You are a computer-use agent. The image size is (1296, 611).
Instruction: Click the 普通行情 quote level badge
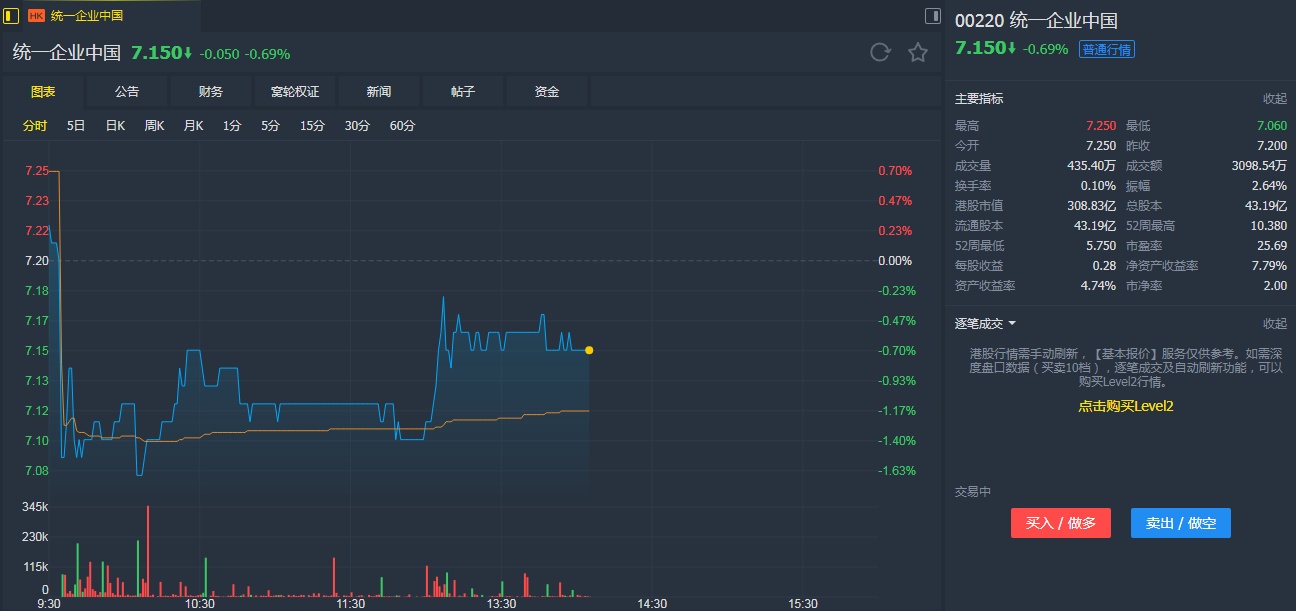(x=1107, y=49)
